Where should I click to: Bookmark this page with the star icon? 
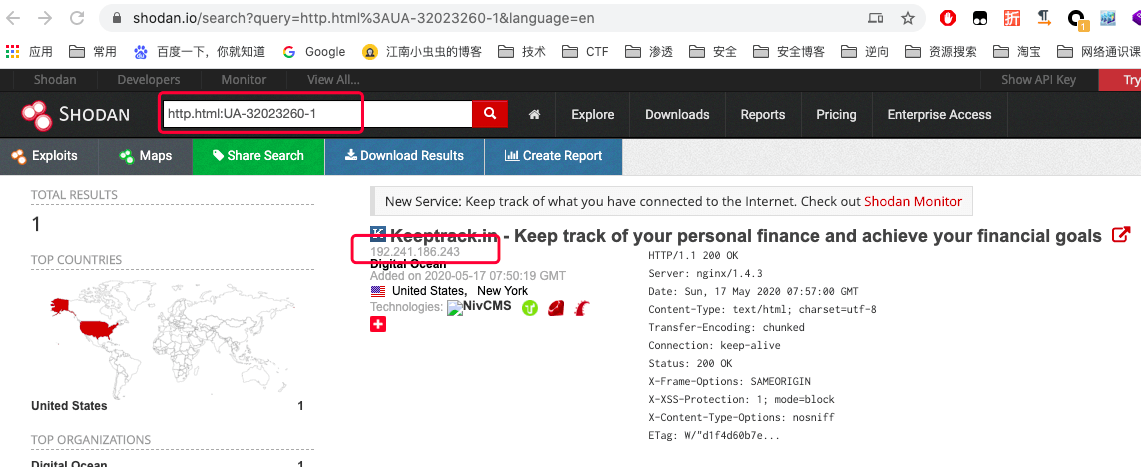coord(907,18)
